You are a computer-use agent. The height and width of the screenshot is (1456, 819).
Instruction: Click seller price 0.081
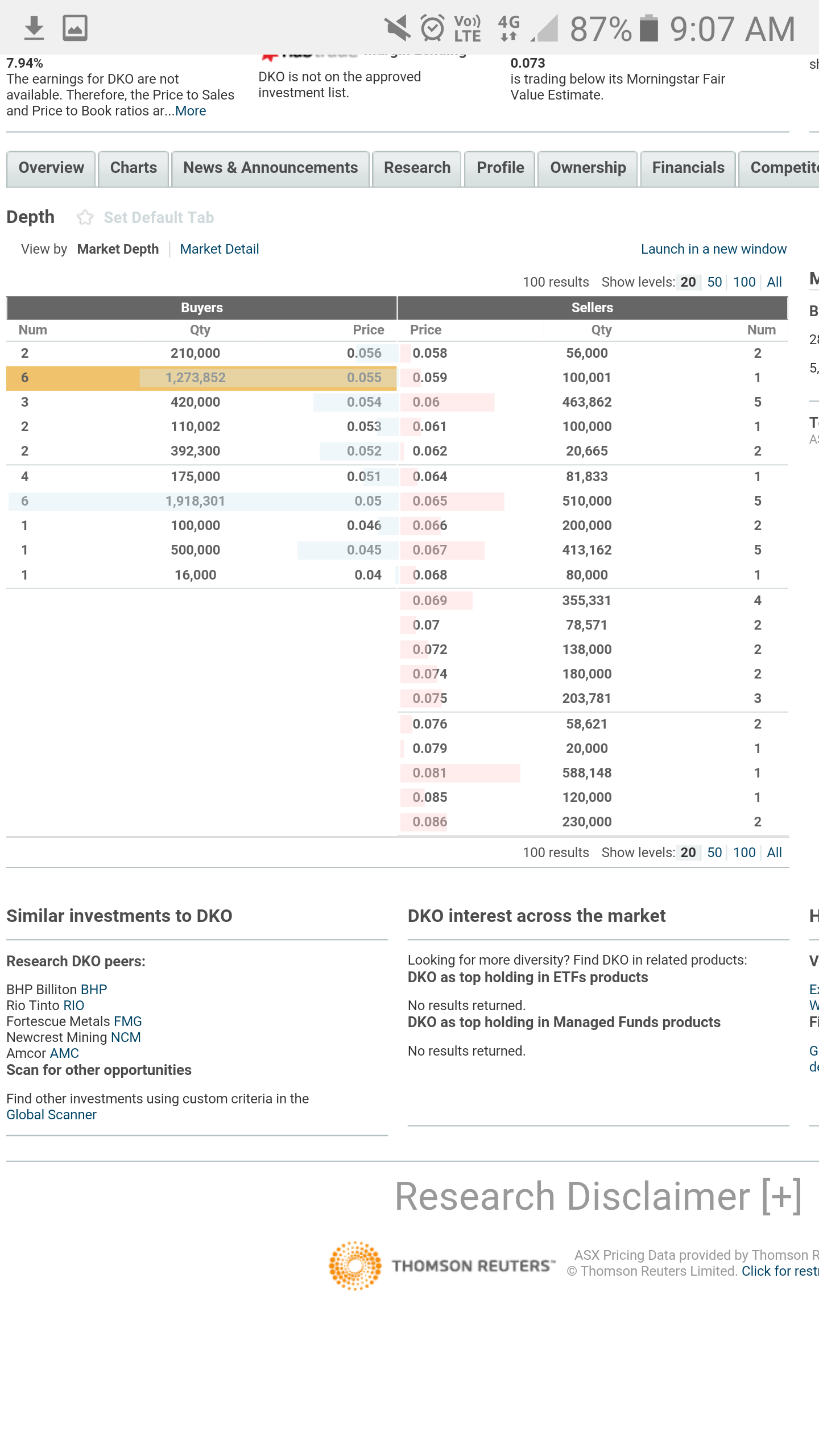[x=429, y=773]
